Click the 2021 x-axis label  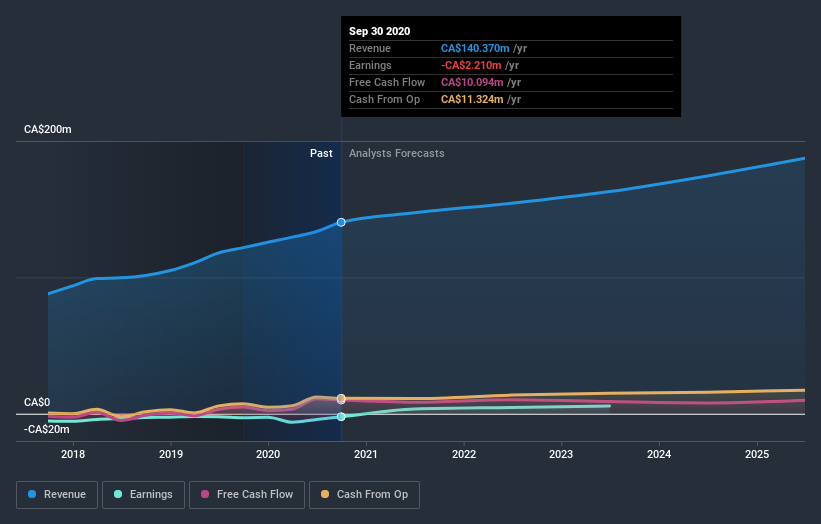(x=365, y=454)
